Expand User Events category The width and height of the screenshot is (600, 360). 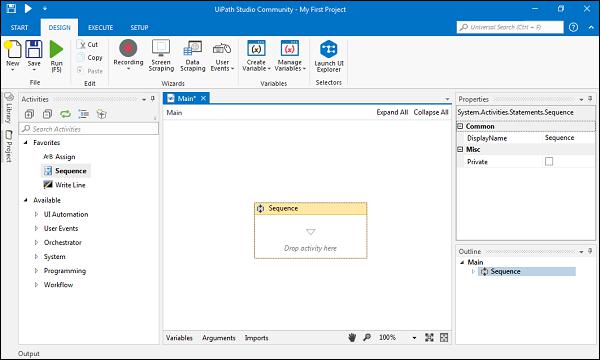coord(36,228)
